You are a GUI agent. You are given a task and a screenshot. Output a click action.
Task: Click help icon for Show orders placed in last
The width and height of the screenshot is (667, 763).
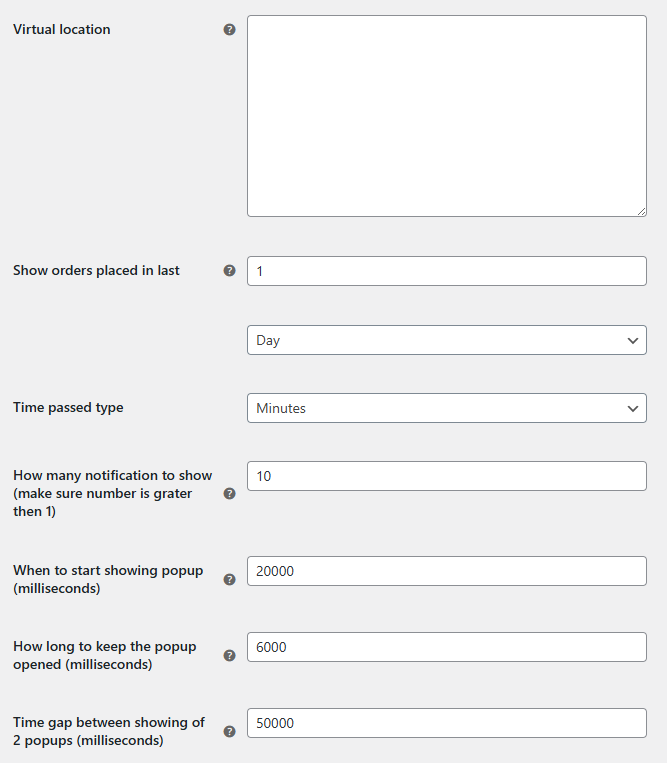(229, 271)
